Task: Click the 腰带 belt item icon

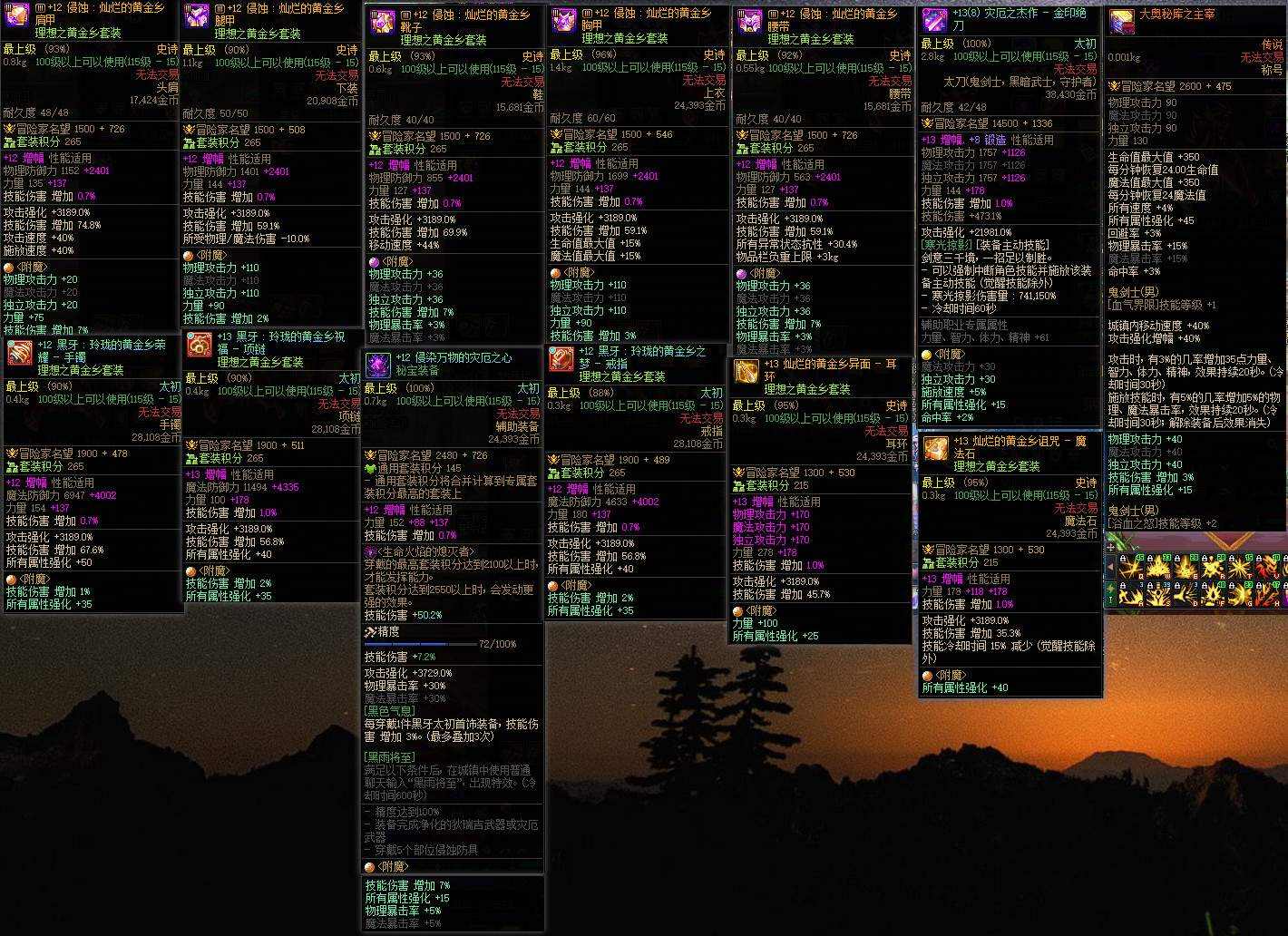Action: point(750,22)
